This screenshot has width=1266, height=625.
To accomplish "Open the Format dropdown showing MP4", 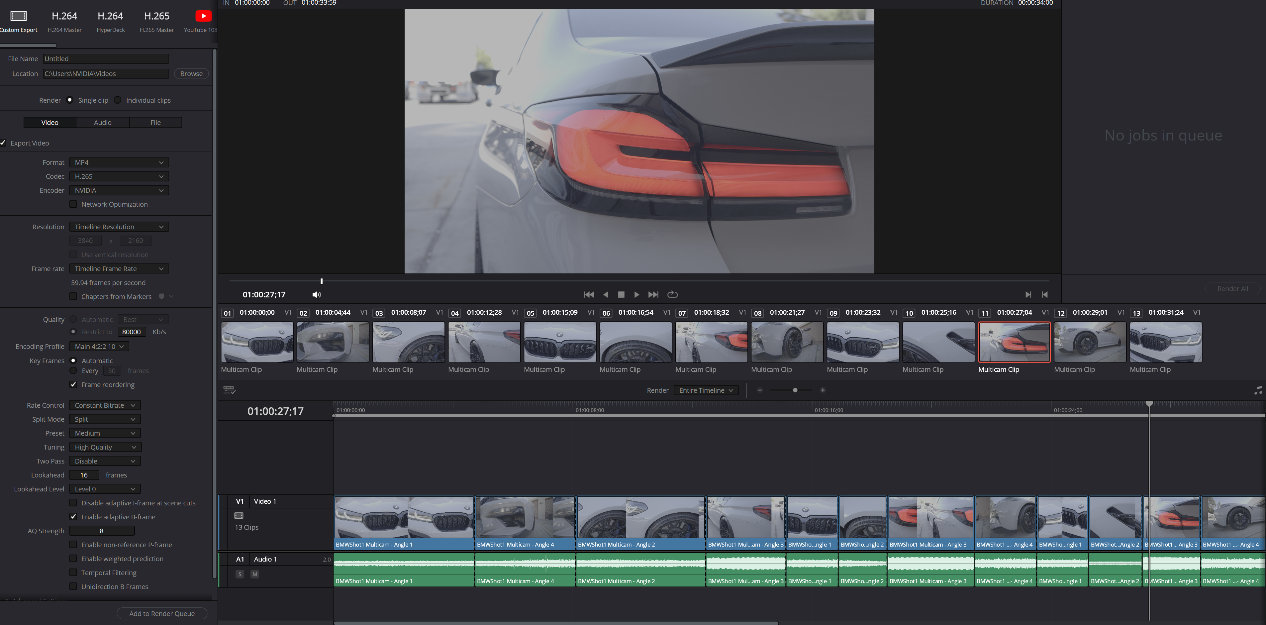I will tap(119, 162).
